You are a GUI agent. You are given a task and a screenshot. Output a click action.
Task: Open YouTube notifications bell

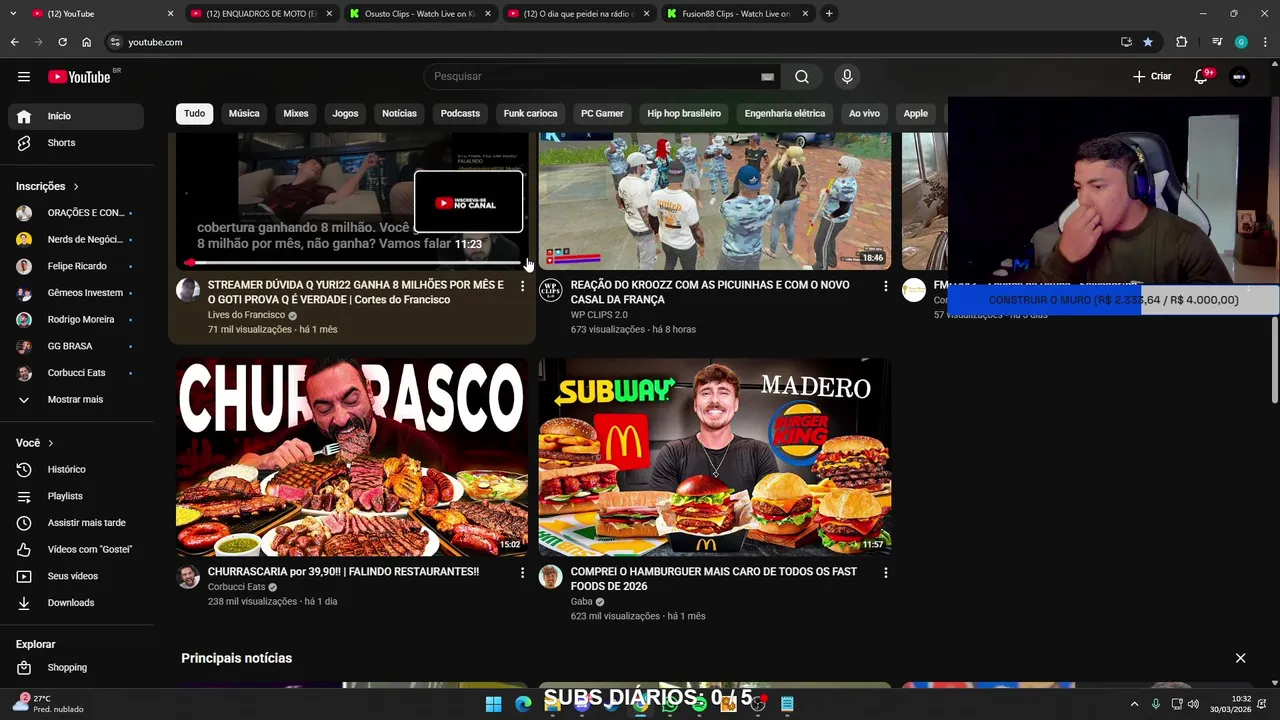1201,77
